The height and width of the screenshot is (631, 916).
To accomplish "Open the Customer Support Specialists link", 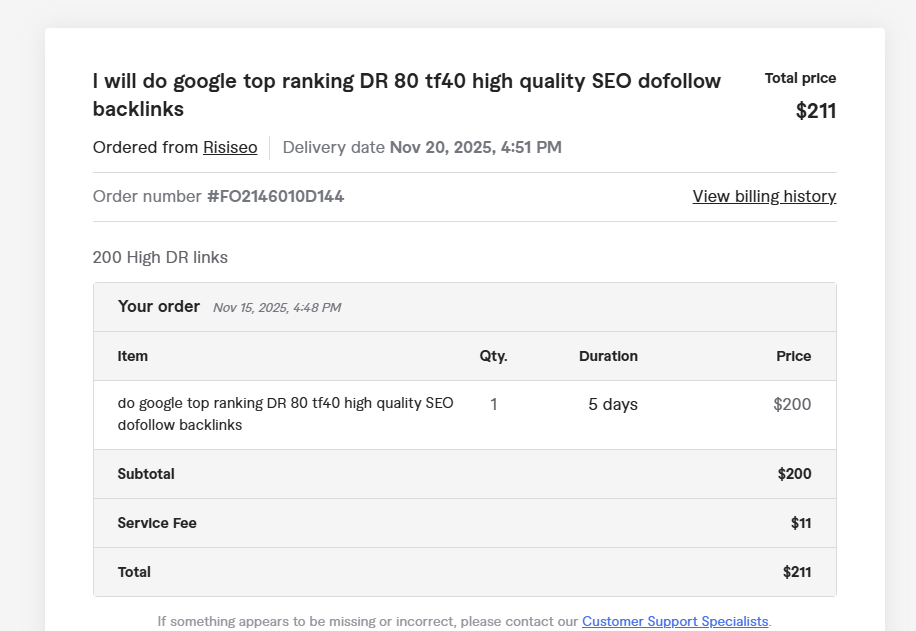I will coord(675,621).
